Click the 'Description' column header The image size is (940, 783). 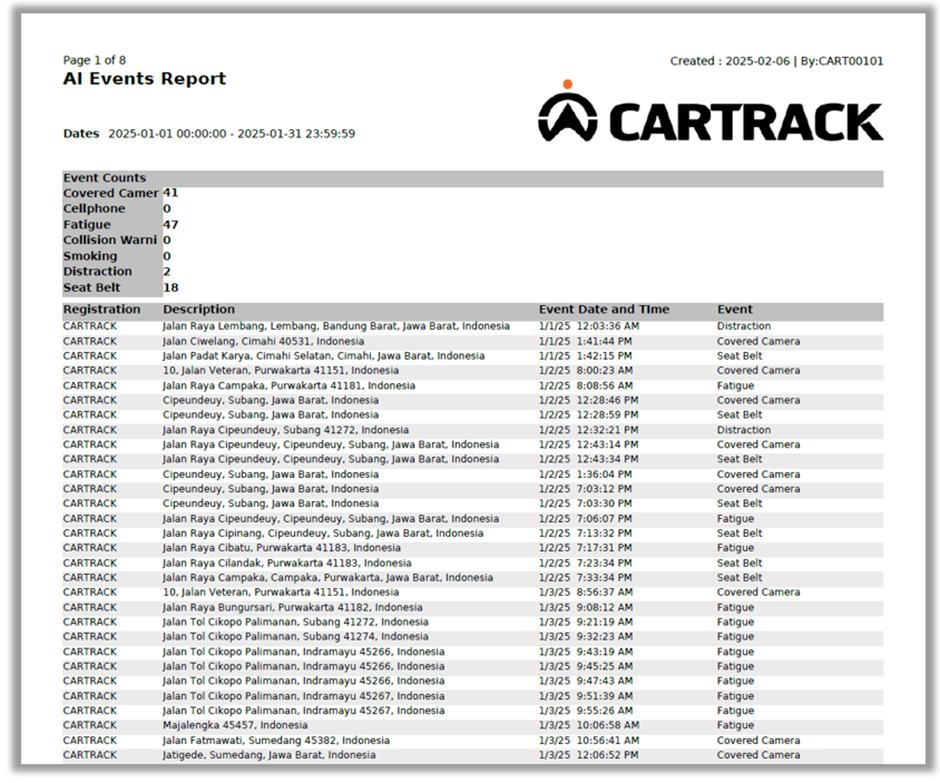(199, 309)
